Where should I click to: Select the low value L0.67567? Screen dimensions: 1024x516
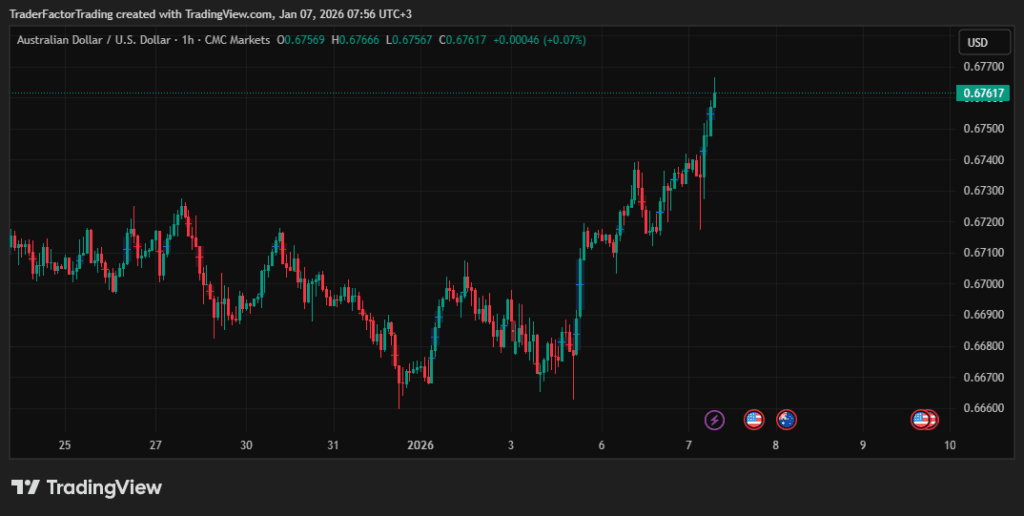click(x=409, y=40)
